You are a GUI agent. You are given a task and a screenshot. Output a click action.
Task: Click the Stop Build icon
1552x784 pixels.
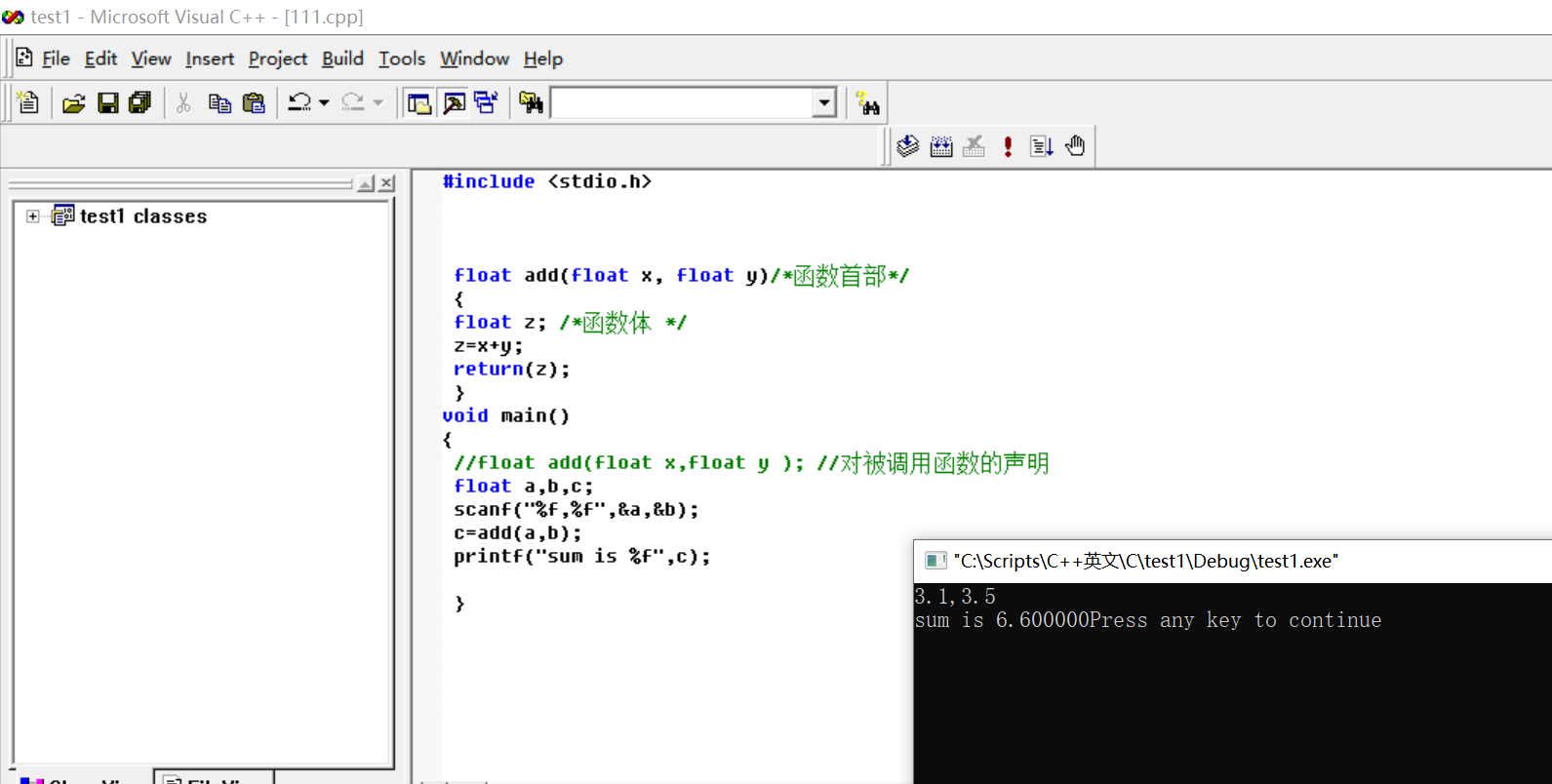point(974,146)
